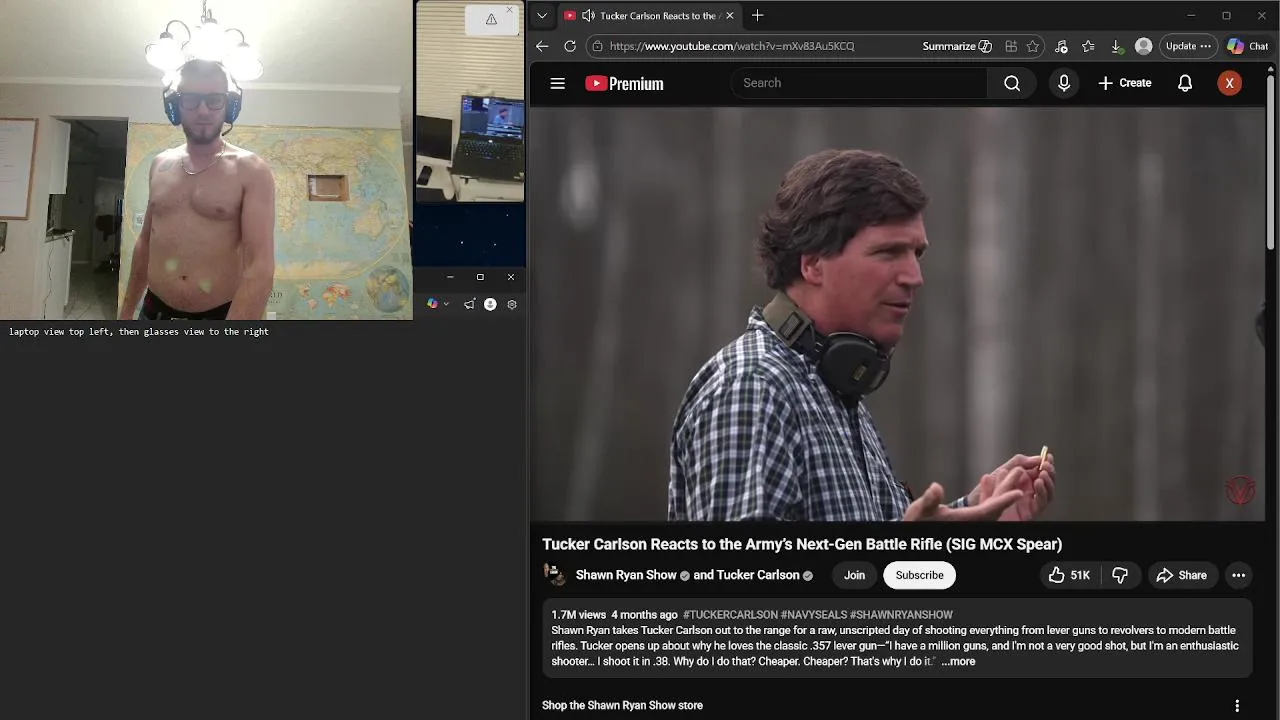Close the Tucker Carlson Reacts tab
This screenshot has height=720, width=1280.
pos(730,16)
